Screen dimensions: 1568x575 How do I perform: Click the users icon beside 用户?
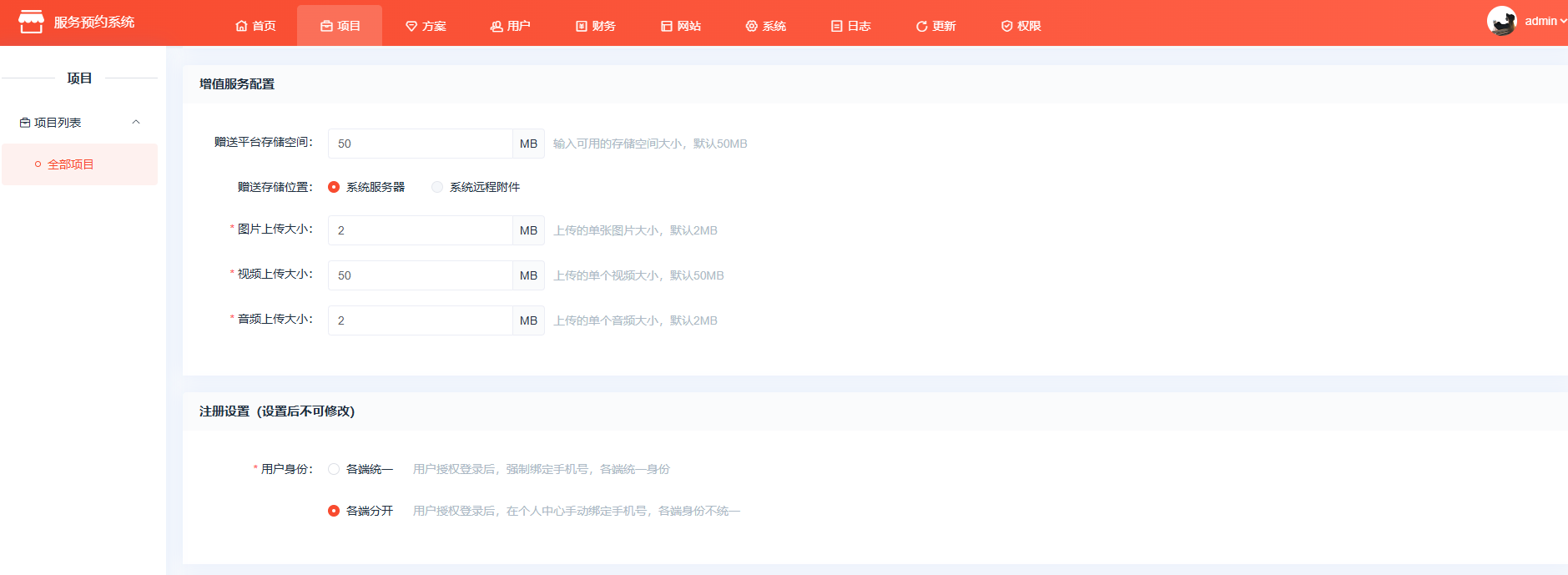497,27
